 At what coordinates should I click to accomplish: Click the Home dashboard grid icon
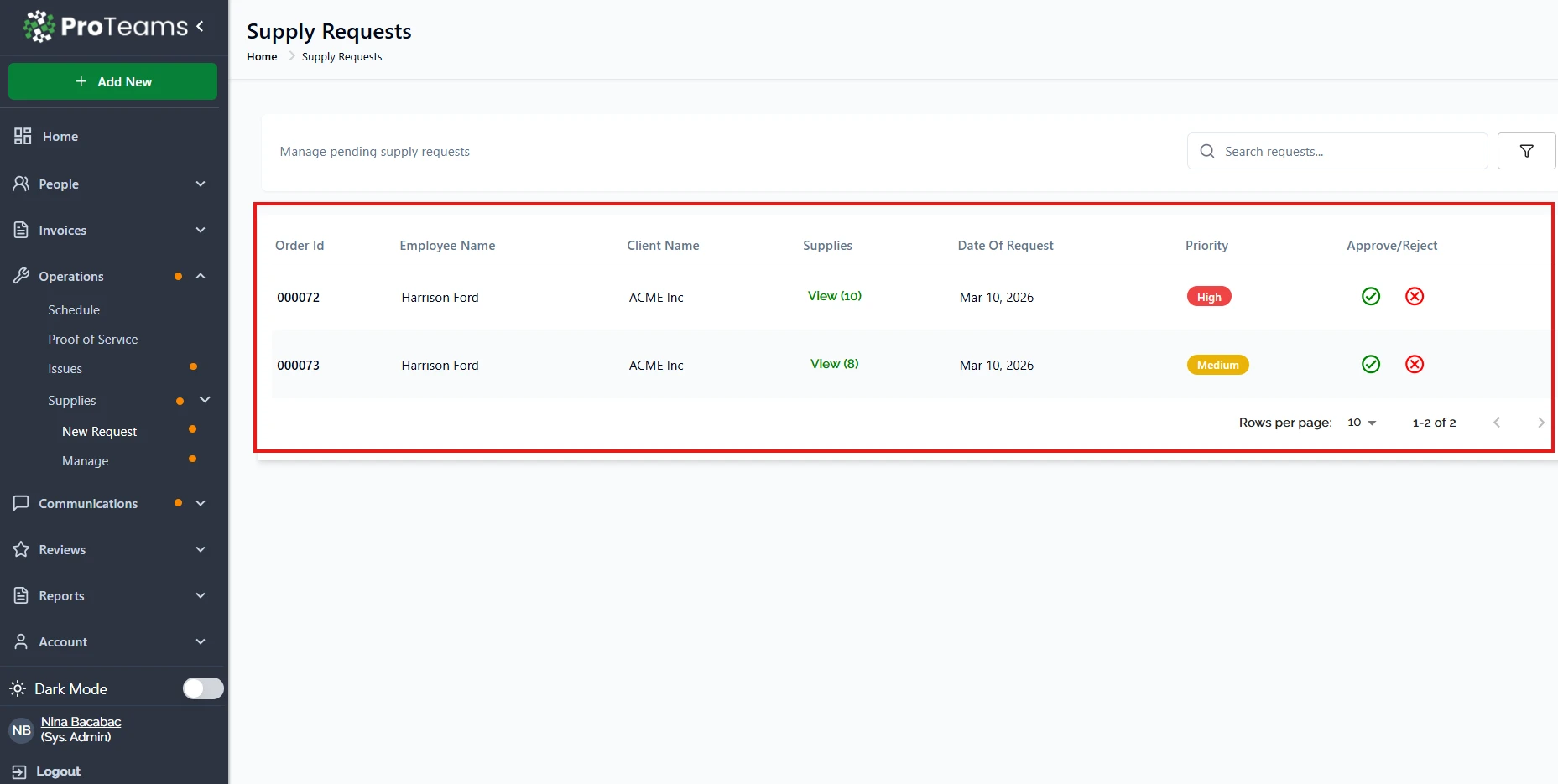coord(23,136)
